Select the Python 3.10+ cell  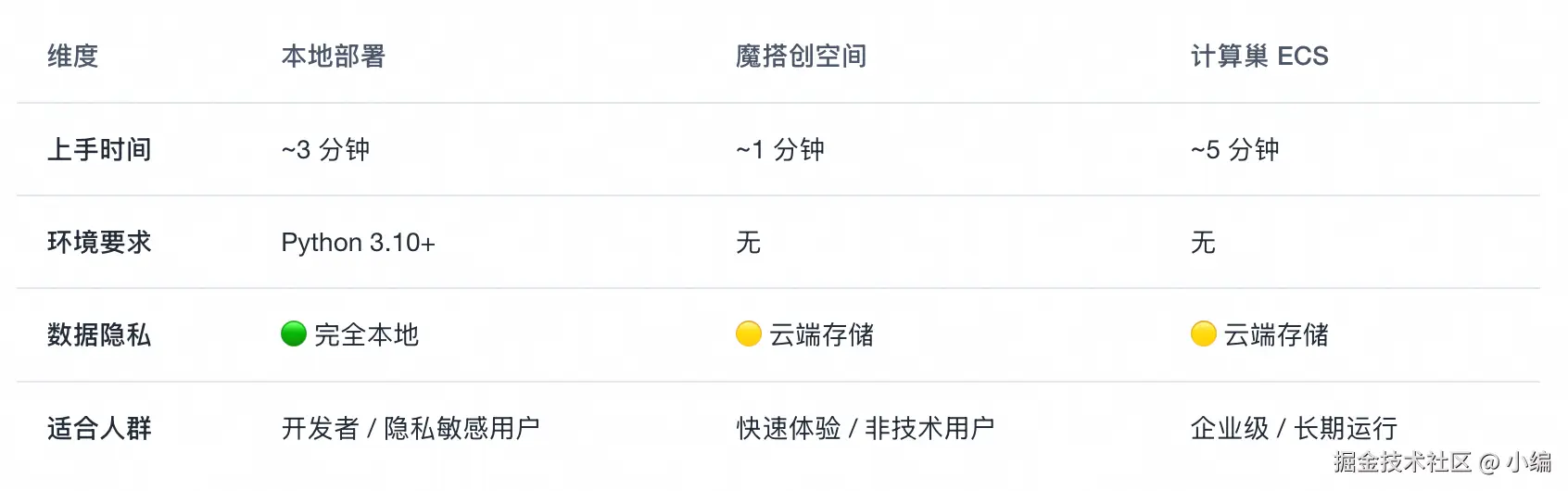click(358, 243)
